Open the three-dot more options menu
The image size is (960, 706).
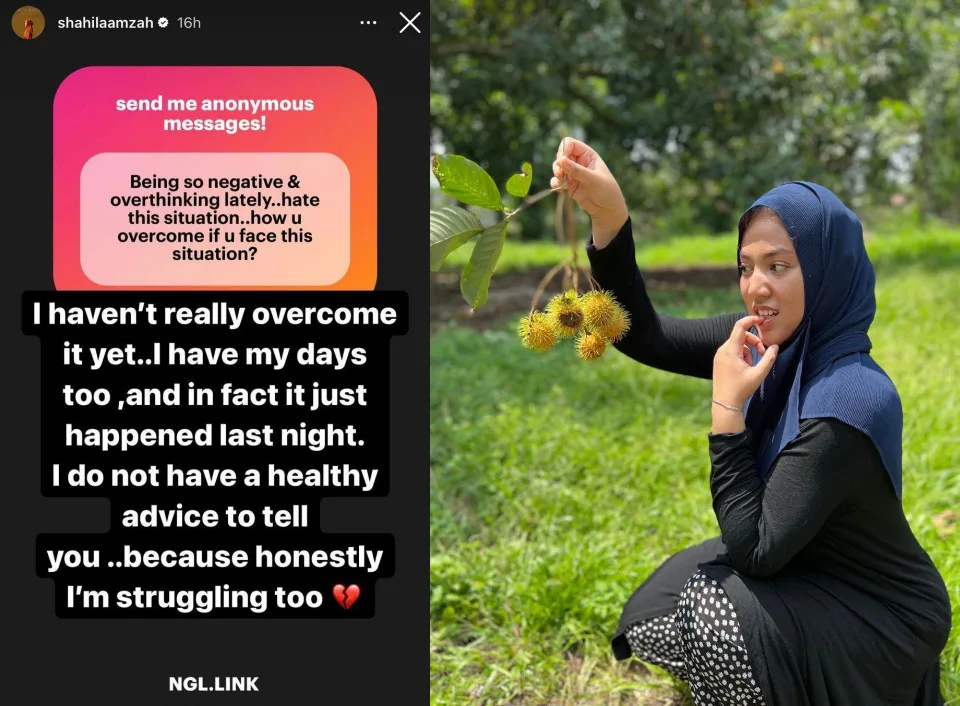tap(368, 23)
